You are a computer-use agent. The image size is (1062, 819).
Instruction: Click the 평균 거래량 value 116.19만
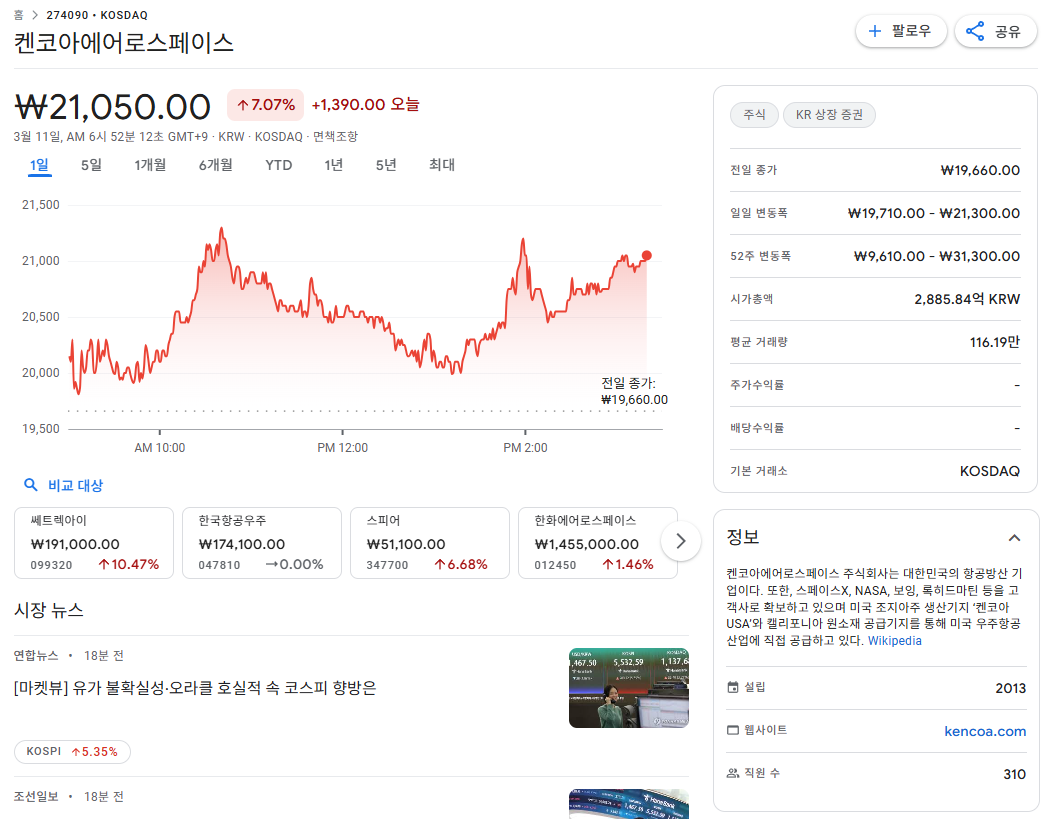point(995,342)
